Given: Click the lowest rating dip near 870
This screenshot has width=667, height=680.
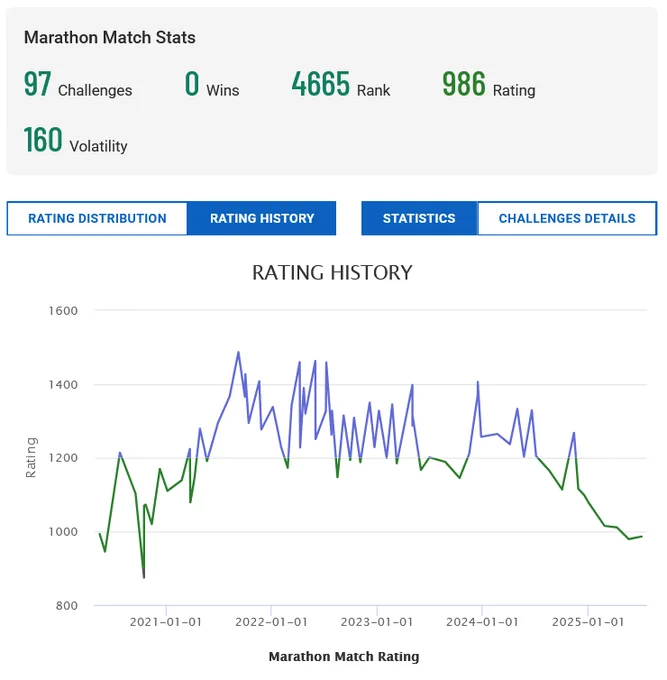Looking at the screenshot, I should [144, 577].
